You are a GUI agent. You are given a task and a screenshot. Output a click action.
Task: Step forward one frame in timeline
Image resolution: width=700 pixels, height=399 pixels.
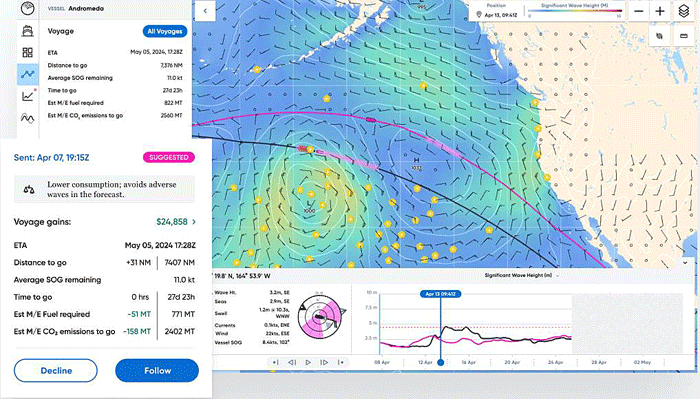point(325,362)
